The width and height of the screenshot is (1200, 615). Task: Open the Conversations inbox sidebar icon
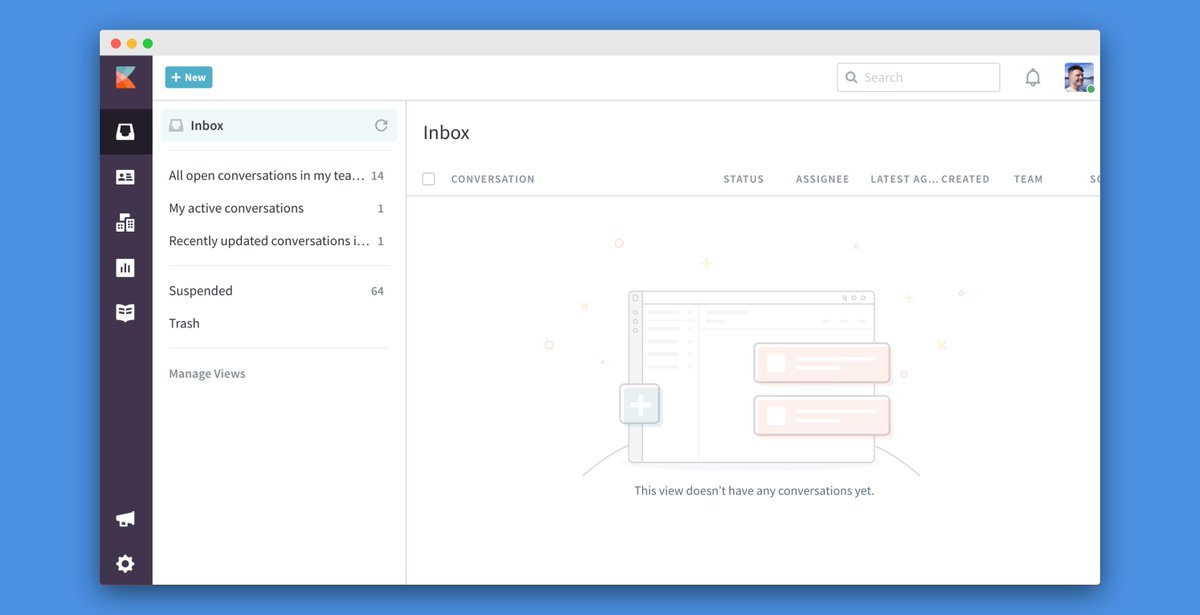pyautogui.click(x=125, y=132)
